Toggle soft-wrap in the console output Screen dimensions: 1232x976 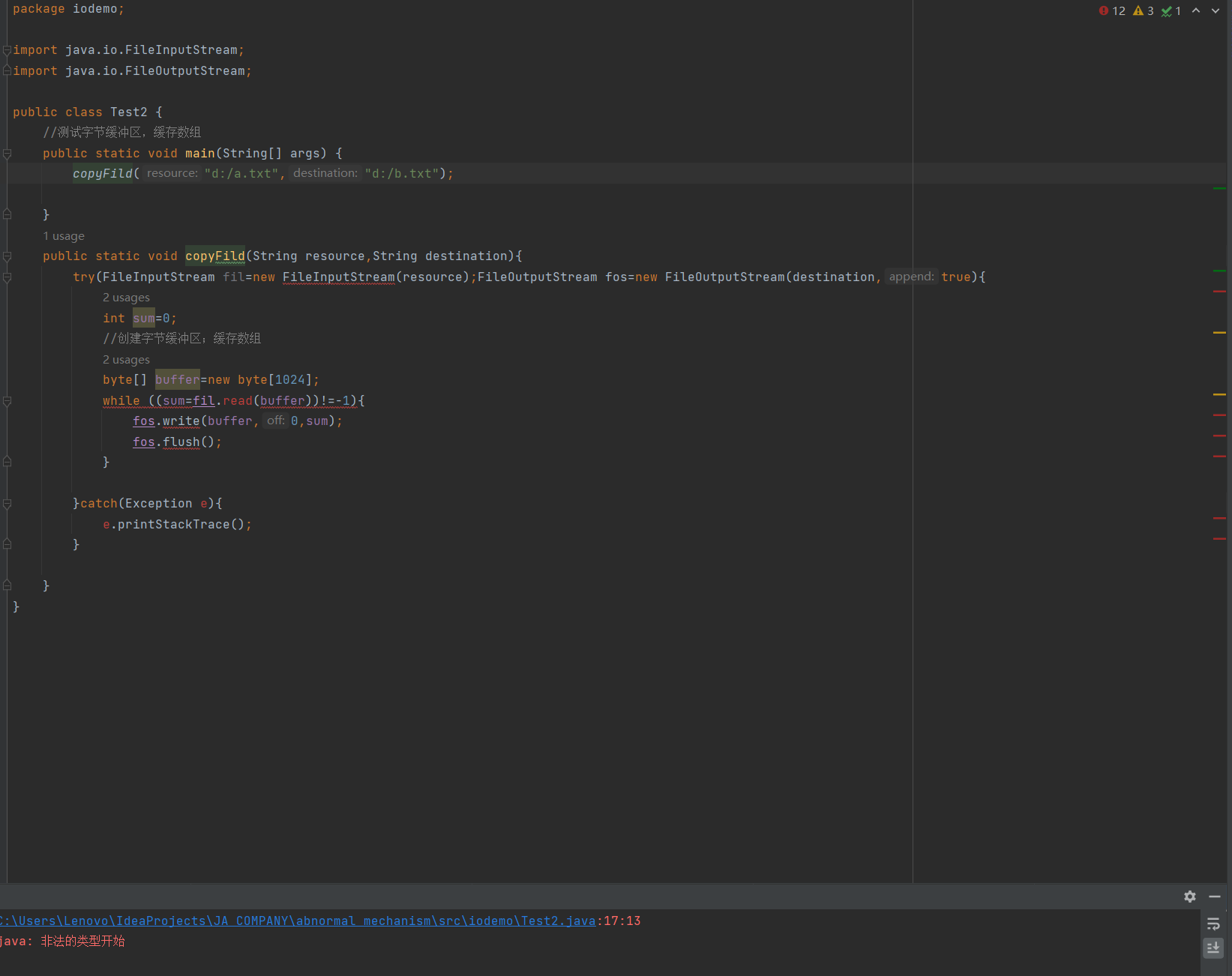[1213, 924]
